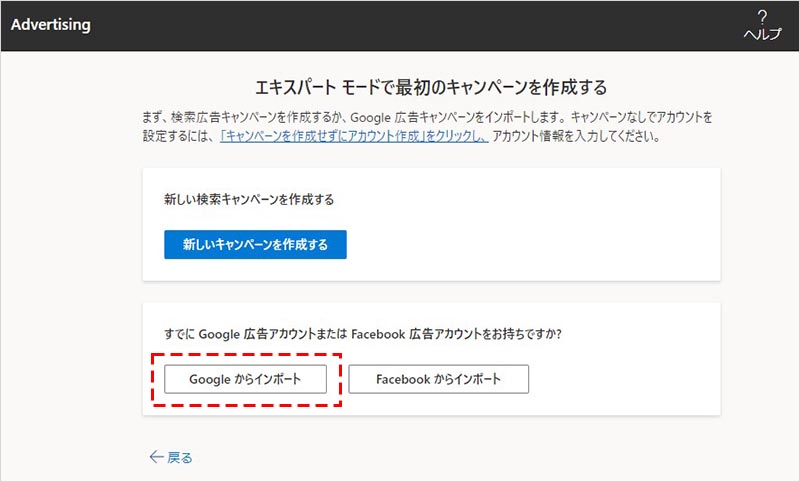Viewport: 800px width, 482px height.
Task: Click the gray gap between the two cards
Action: click(x=432, y=291)
